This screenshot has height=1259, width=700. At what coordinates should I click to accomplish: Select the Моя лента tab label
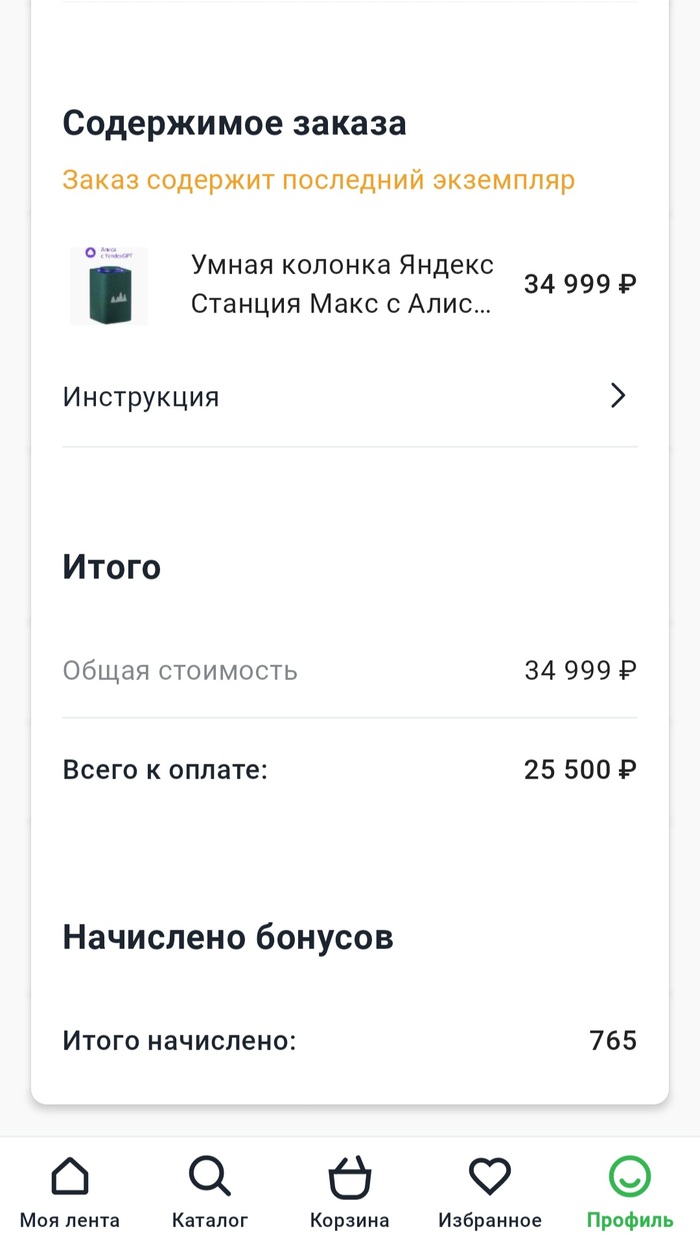click(x=70, y=1220)
